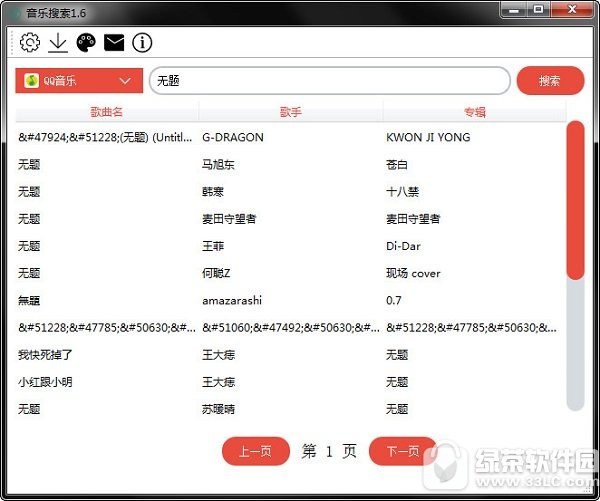This screenshot has width=600, height=501.
Task: Select the singer cell starting &#51060;&#47492;
Action: coord(291,328)
